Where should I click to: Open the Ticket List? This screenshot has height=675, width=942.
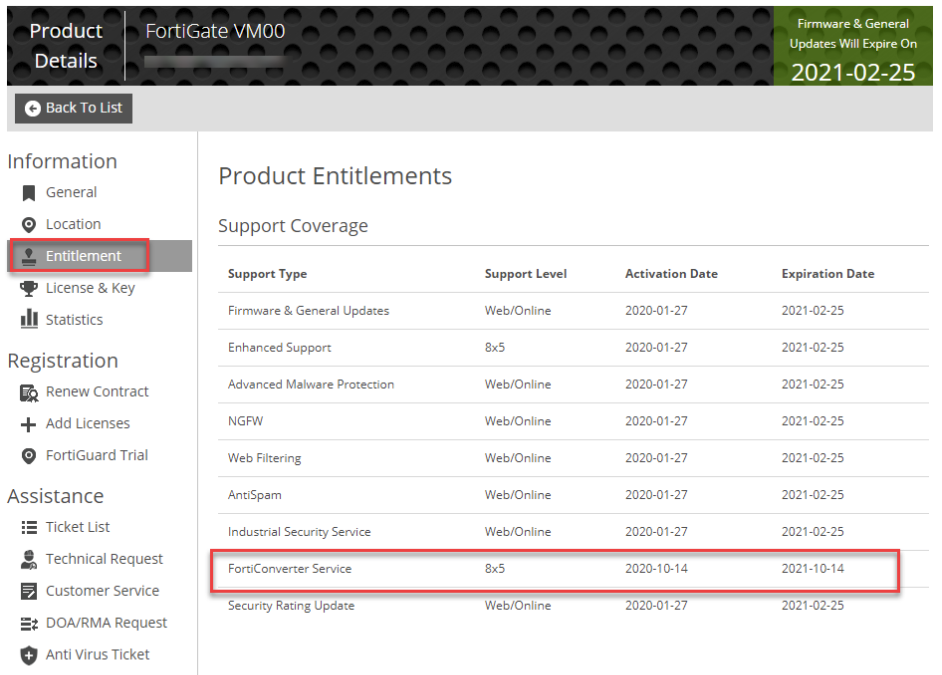point(77,527)
